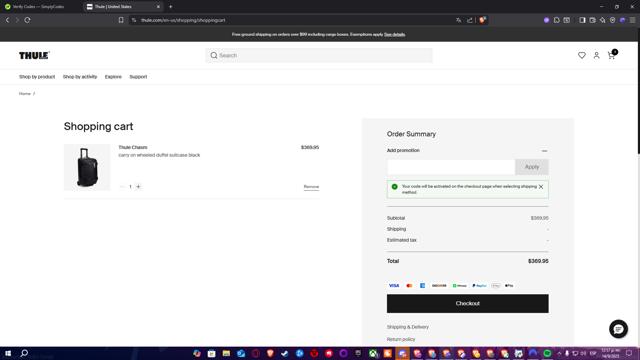This screenshot has width=640, height=360.
Task: Open the Xbox taskbar icon
Action: pos(373,353)
